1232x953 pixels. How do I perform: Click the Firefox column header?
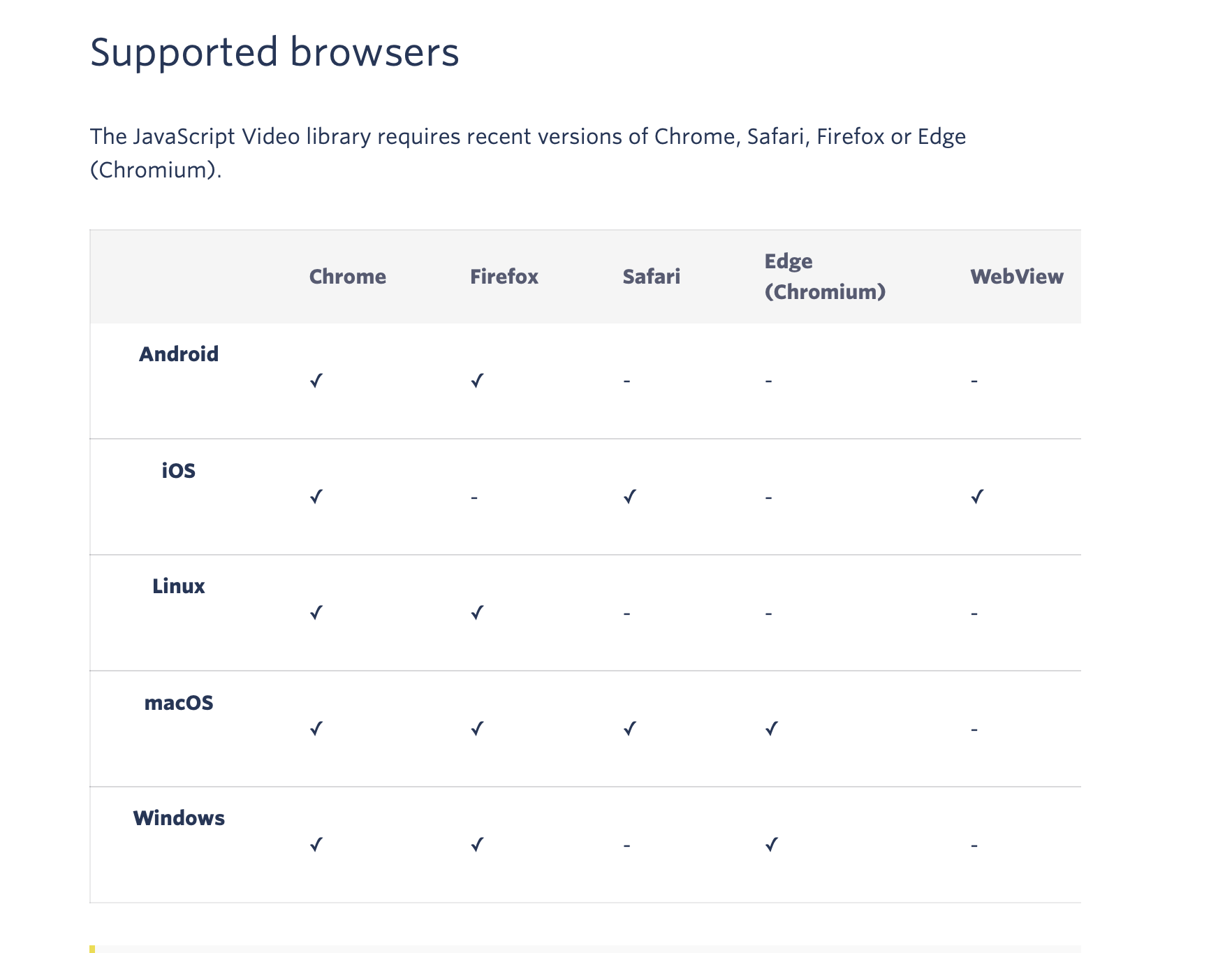[x=504, y=277]
